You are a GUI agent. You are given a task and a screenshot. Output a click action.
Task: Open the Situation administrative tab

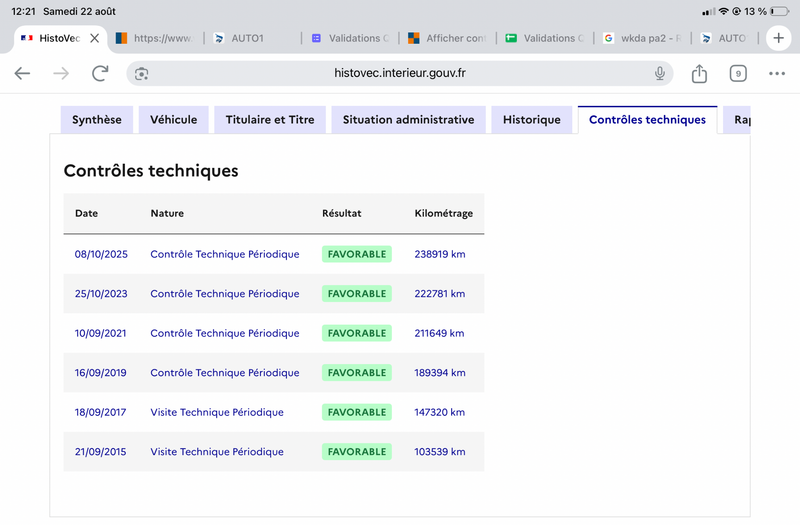pyautogui.click(x=408, y=120)
